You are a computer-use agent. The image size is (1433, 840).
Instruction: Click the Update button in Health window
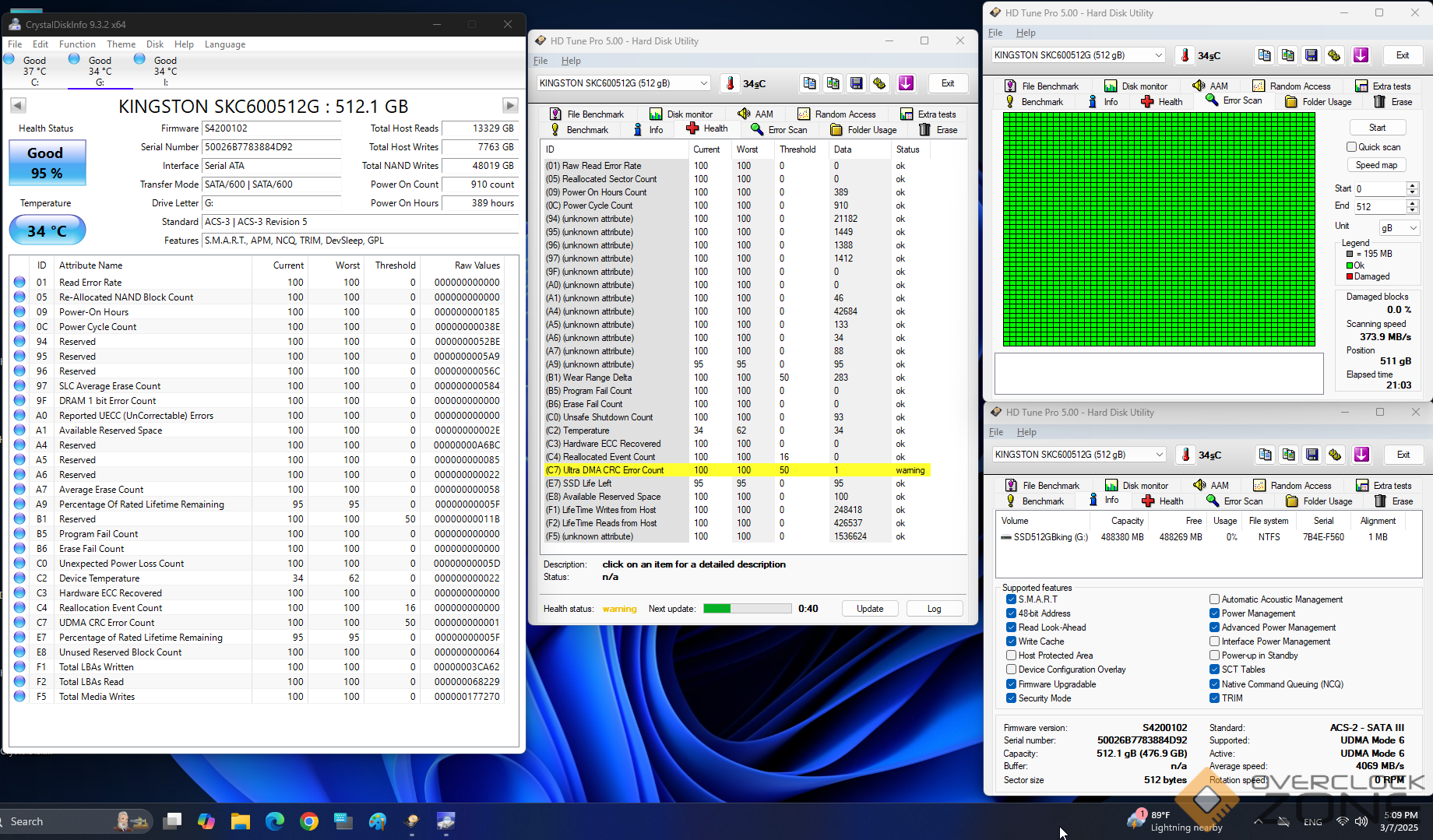870,609
